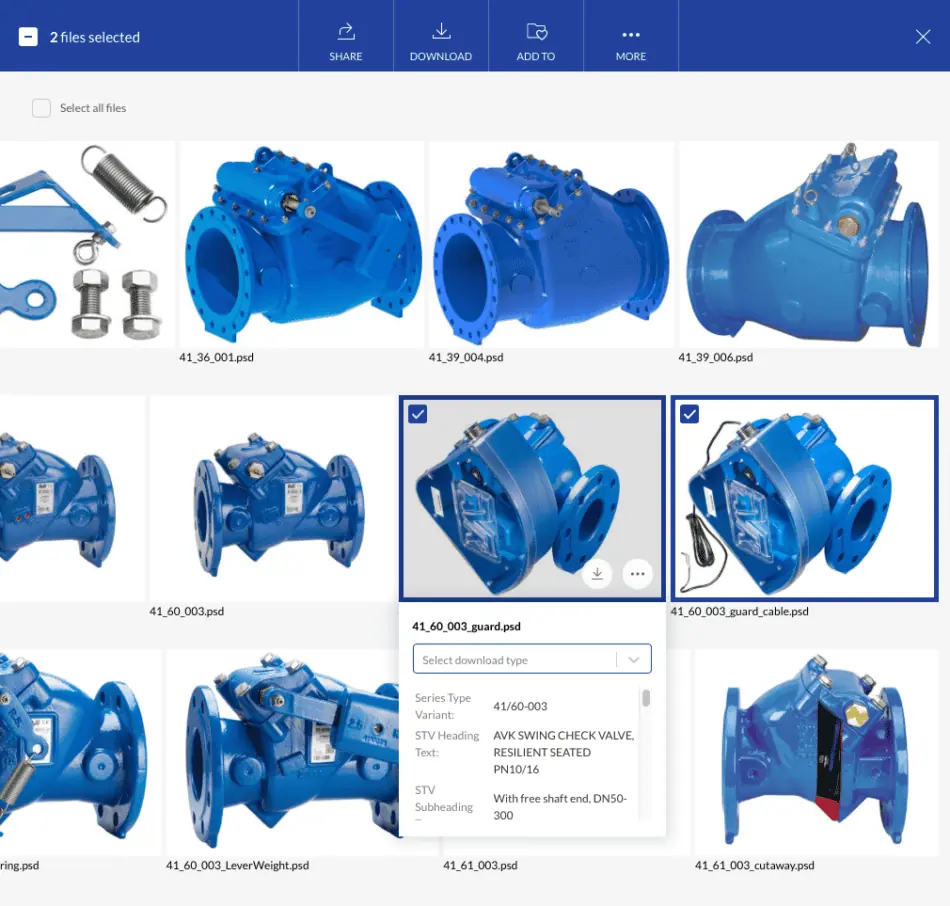Open the 41_60_003.psd valve thumbnail
The width and height of the screenshot is (950, 906).
[x=272, y=498]
